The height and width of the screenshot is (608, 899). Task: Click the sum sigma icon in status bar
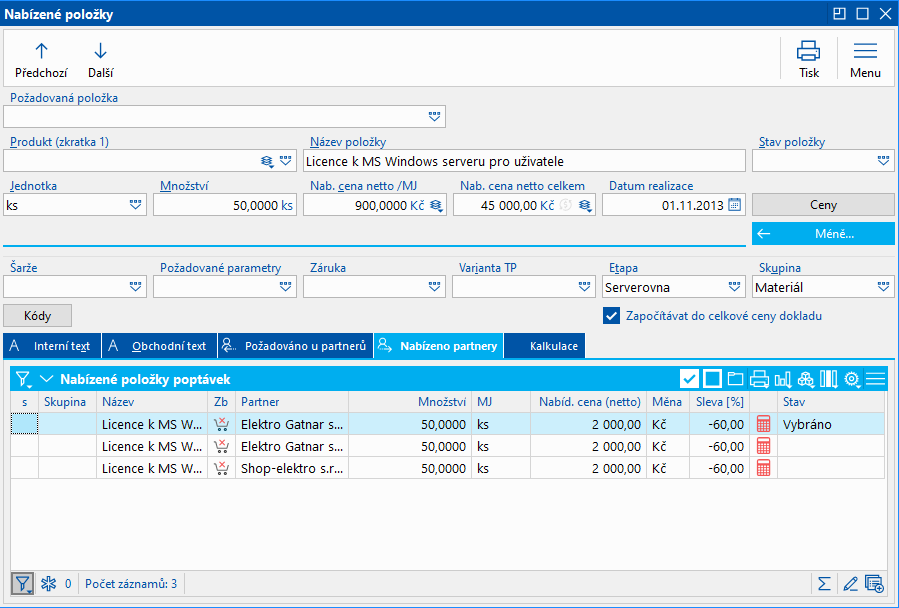pos(824,583)
